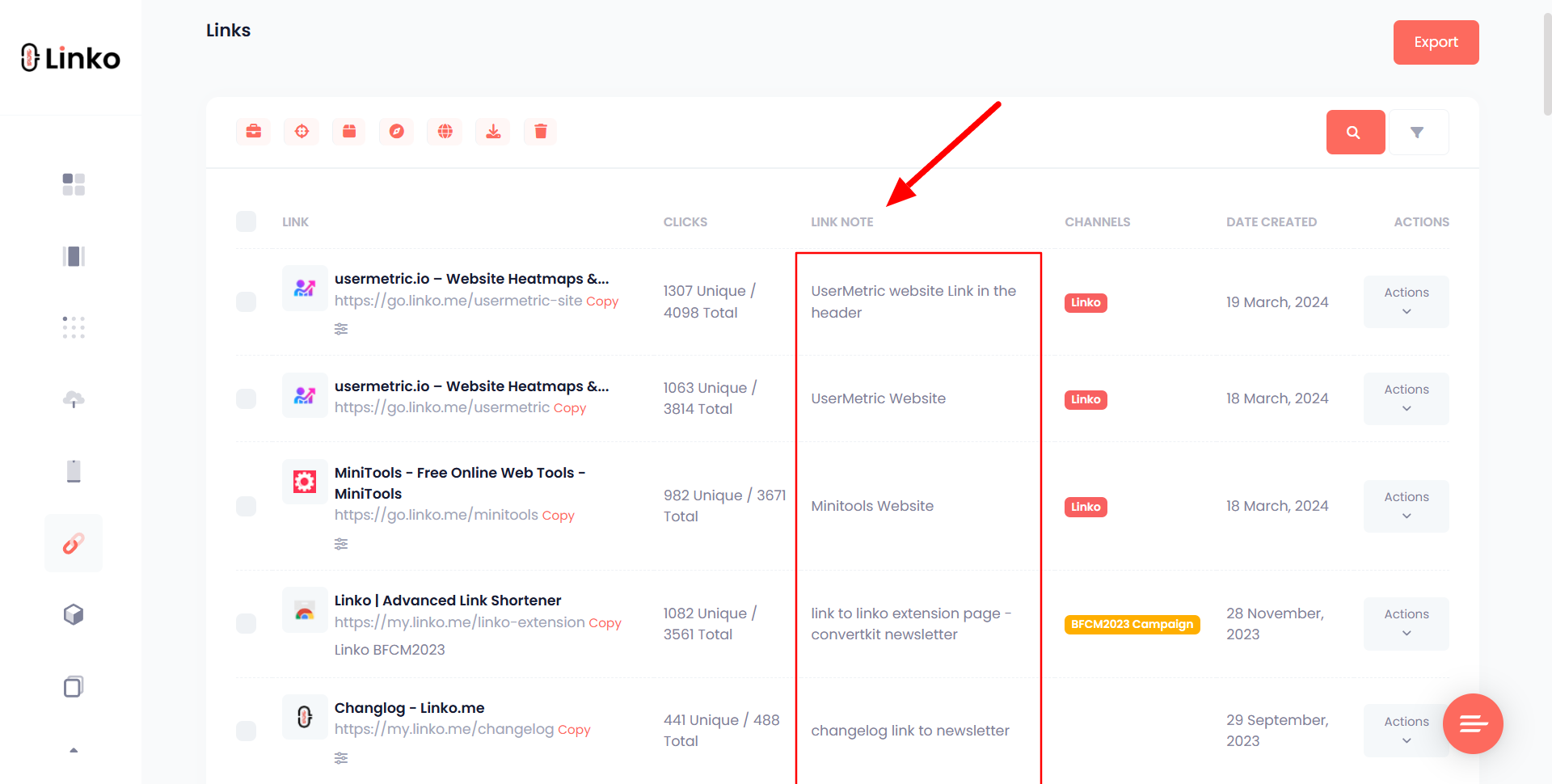
Task: Expand Actions for Changlog row
Action: point(1406,731)
